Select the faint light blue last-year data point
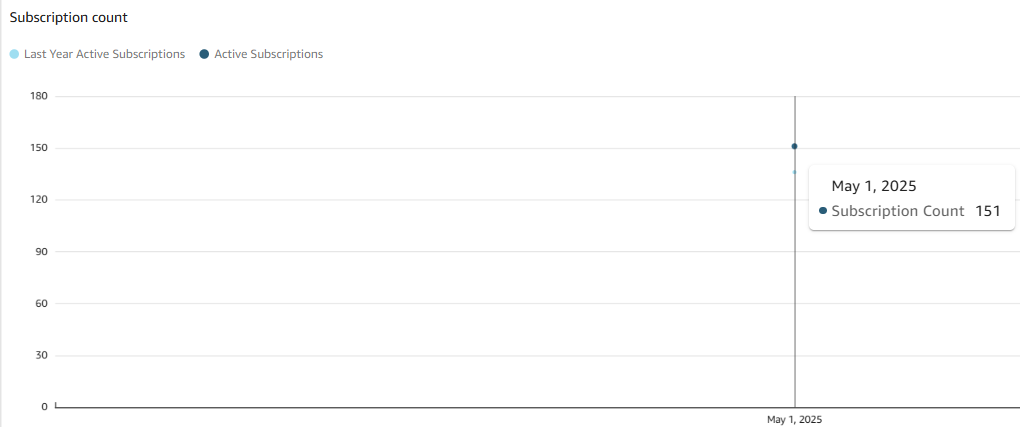The width and height of the screenshot is (1020, 427). [x=795, y=172]
